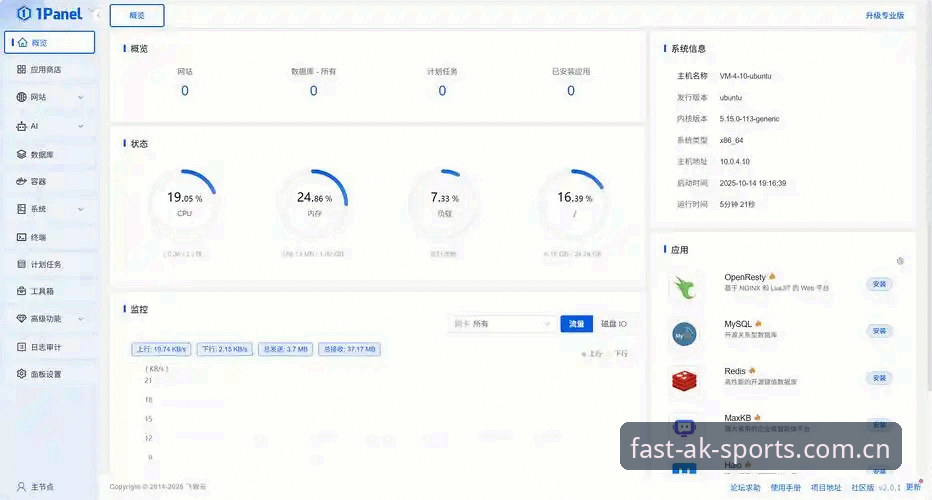Click the AI robot icon
The height and width of the screenshot is (500, 932).
click(21, 126)
